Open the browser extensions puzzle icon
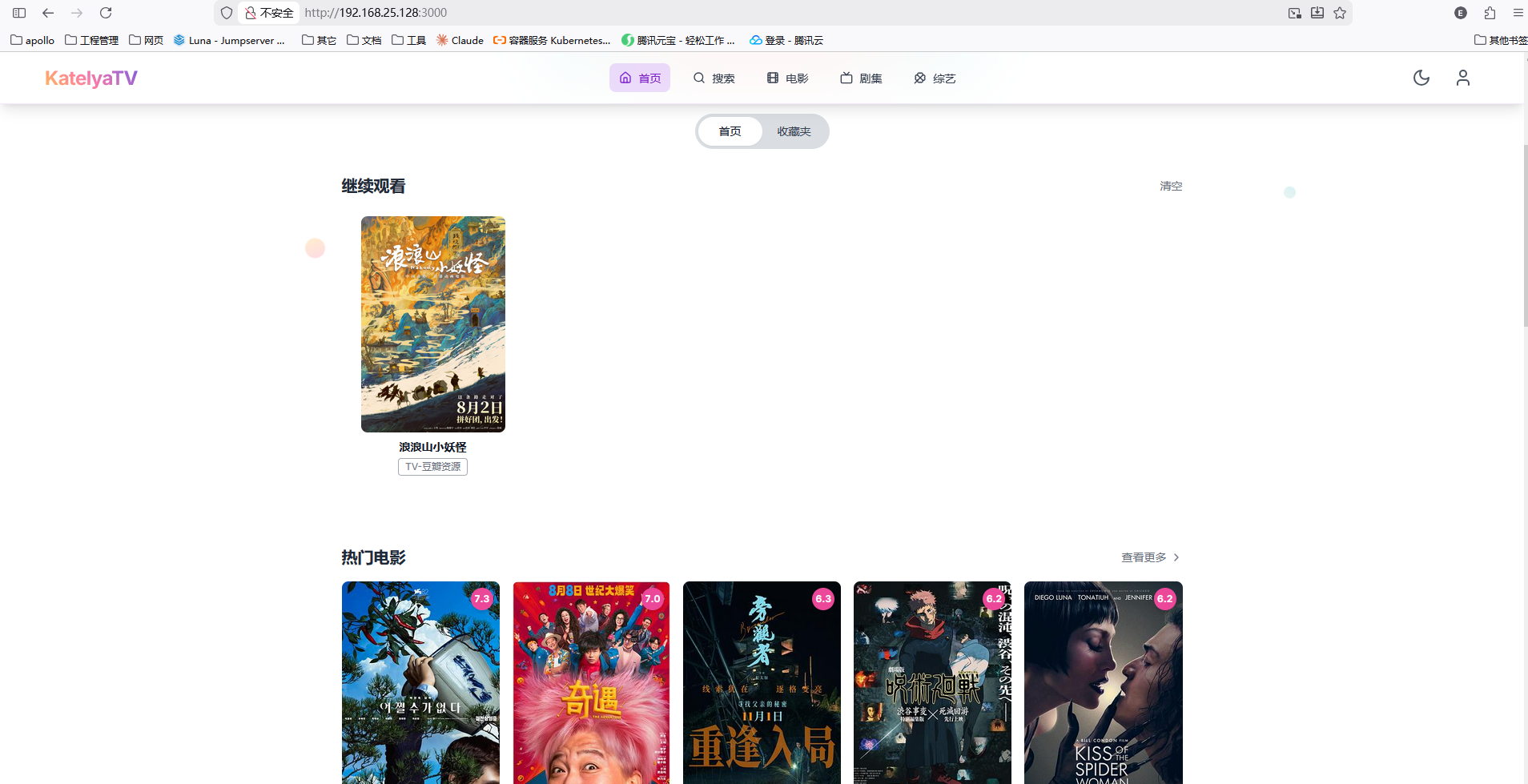 tap(1490, 13)
